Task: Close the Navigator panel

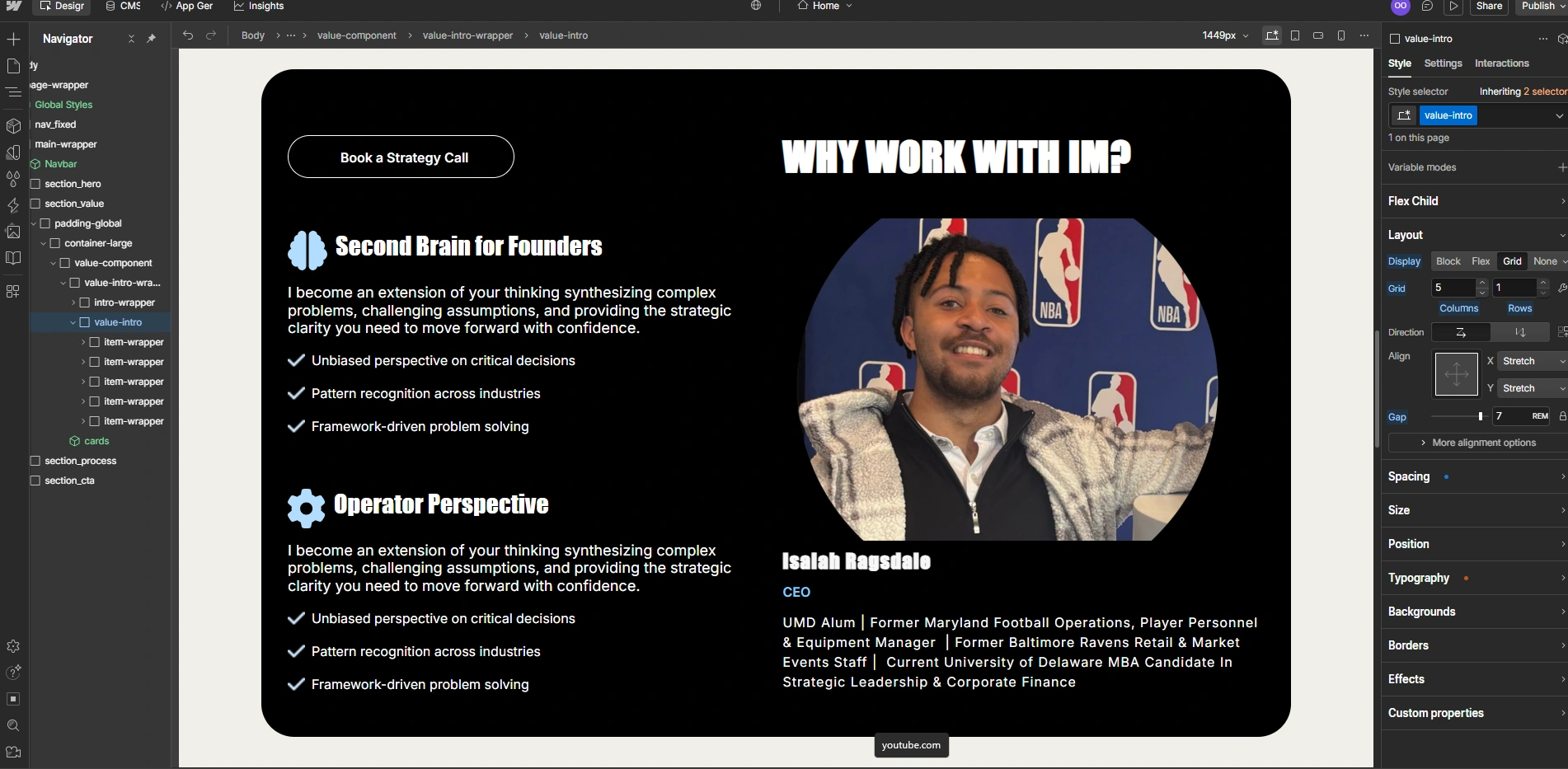Action: pyautogui.click(x=131, y=39)
